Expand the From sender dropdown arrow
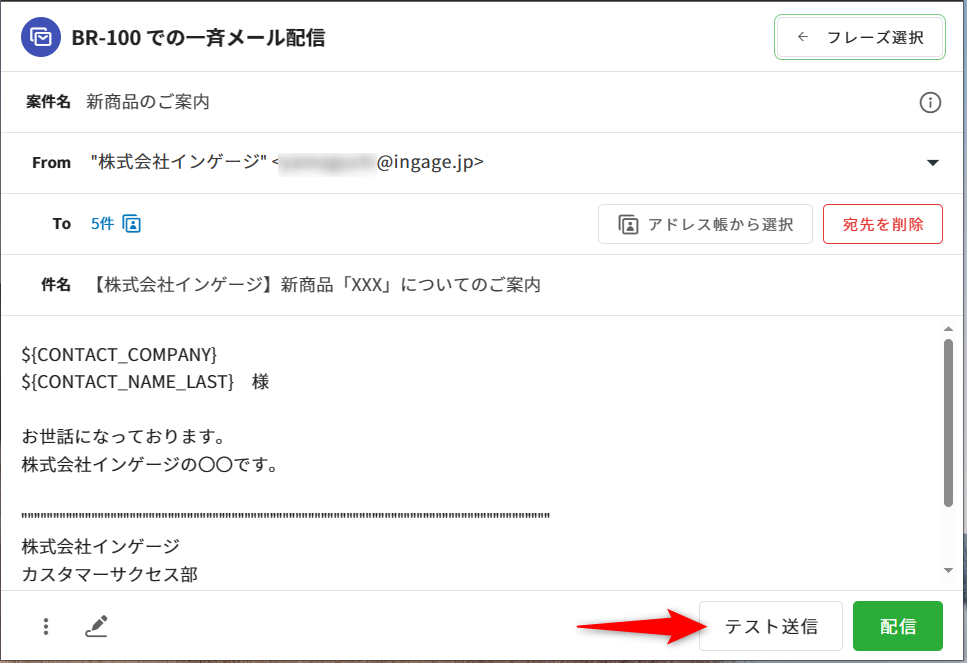Image resolution: width=967 pixels, height=663 pixels. (x=932, y=163)
